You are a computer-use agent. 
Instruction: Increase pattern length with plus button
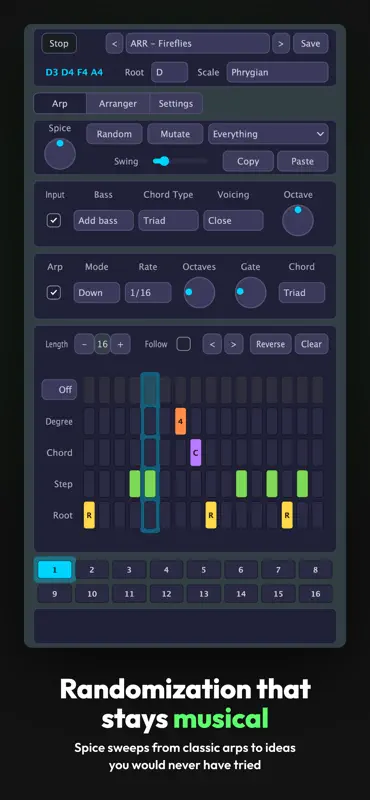(x=120, y=344)
